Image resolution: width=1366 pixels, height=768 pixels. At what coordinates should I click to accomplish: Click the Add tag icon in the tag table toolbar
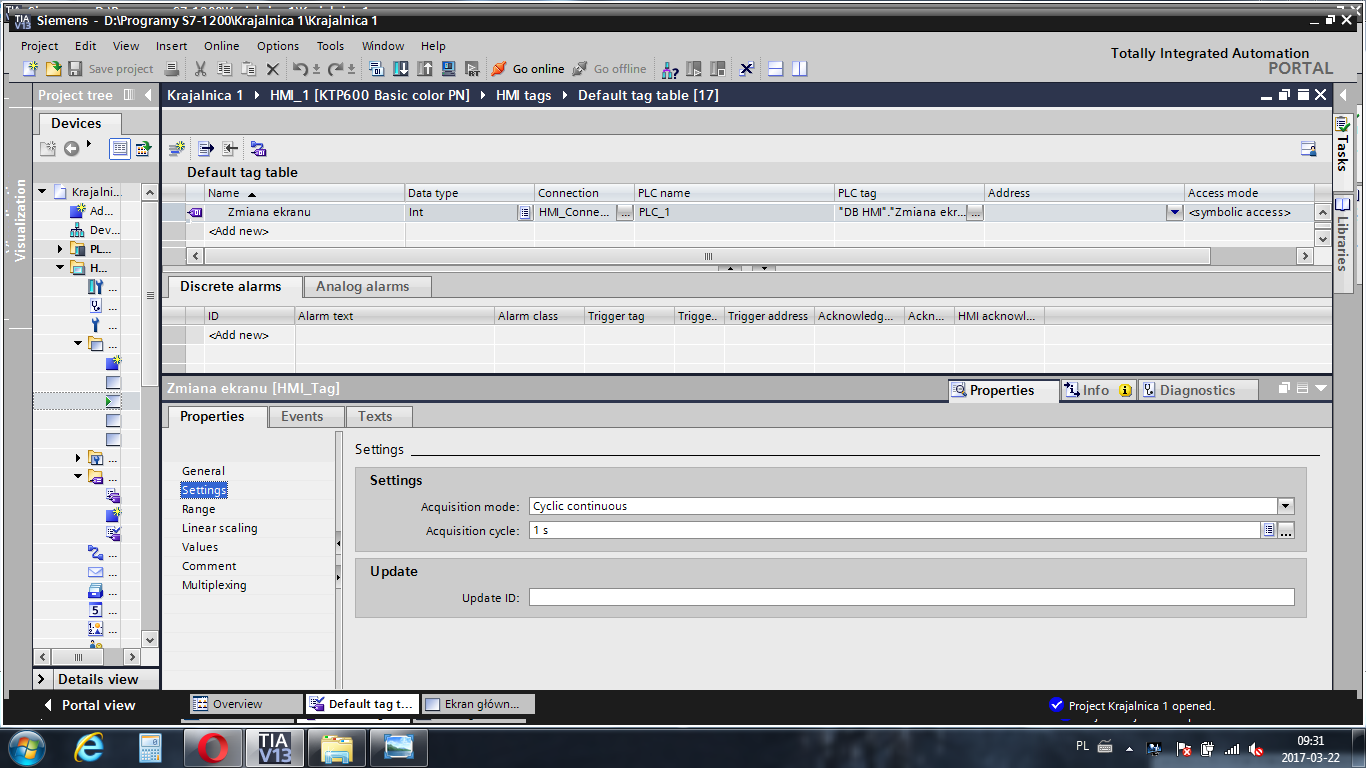click(x=176, y=149)
